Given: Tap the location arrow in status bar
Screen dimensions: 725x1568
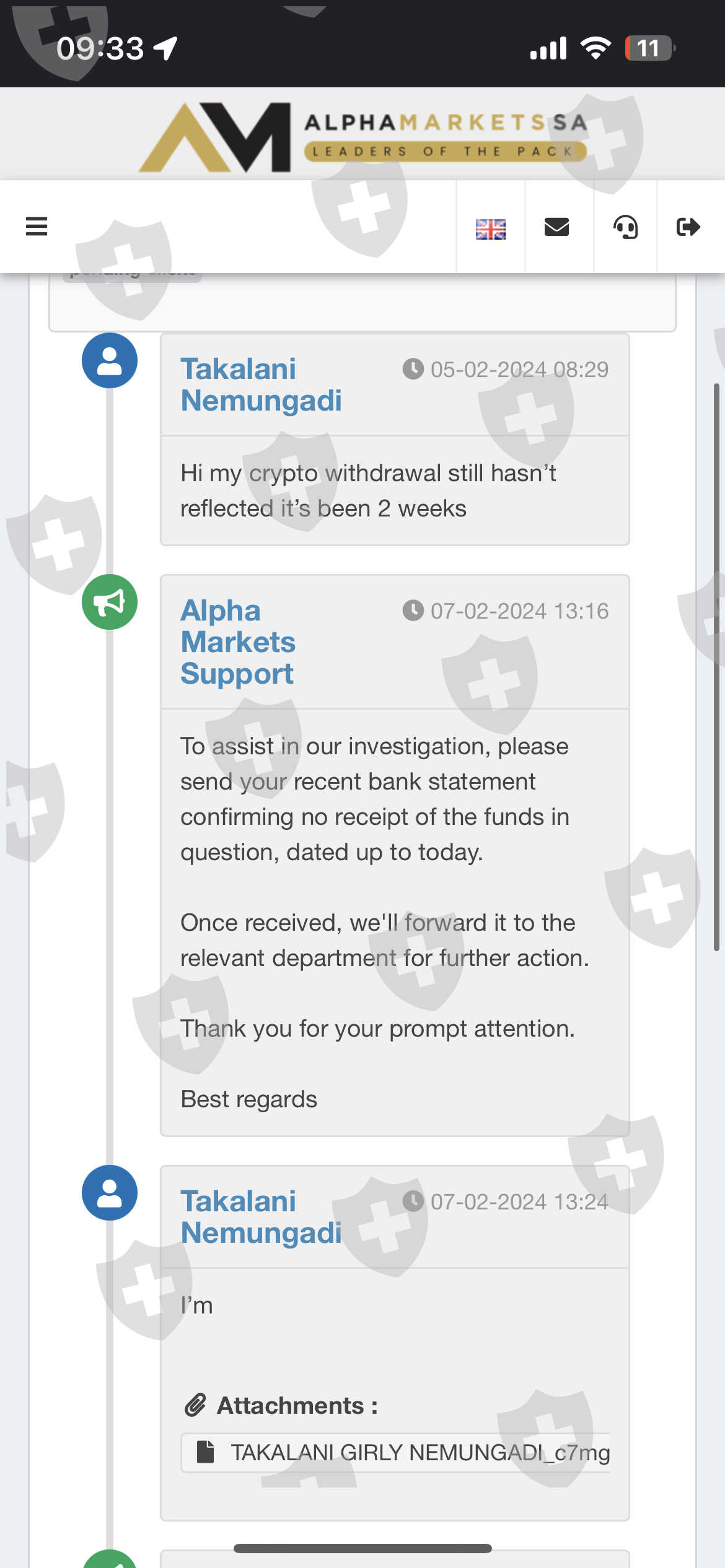Looking at the screenshot, I should point(165,48).
